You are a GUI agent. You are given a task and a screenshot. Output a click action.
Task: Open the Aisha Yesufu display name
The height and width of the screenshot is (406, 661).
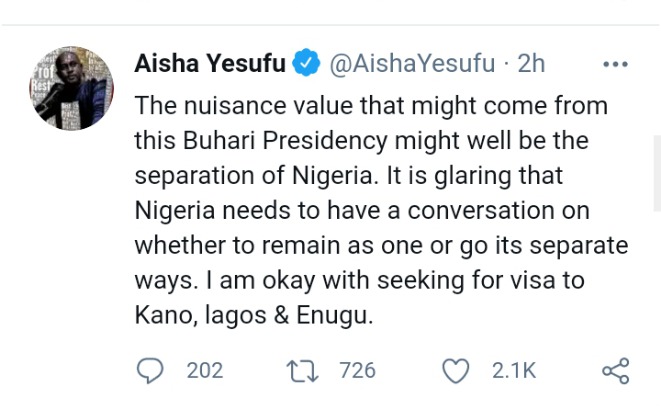tap(210, 63)
